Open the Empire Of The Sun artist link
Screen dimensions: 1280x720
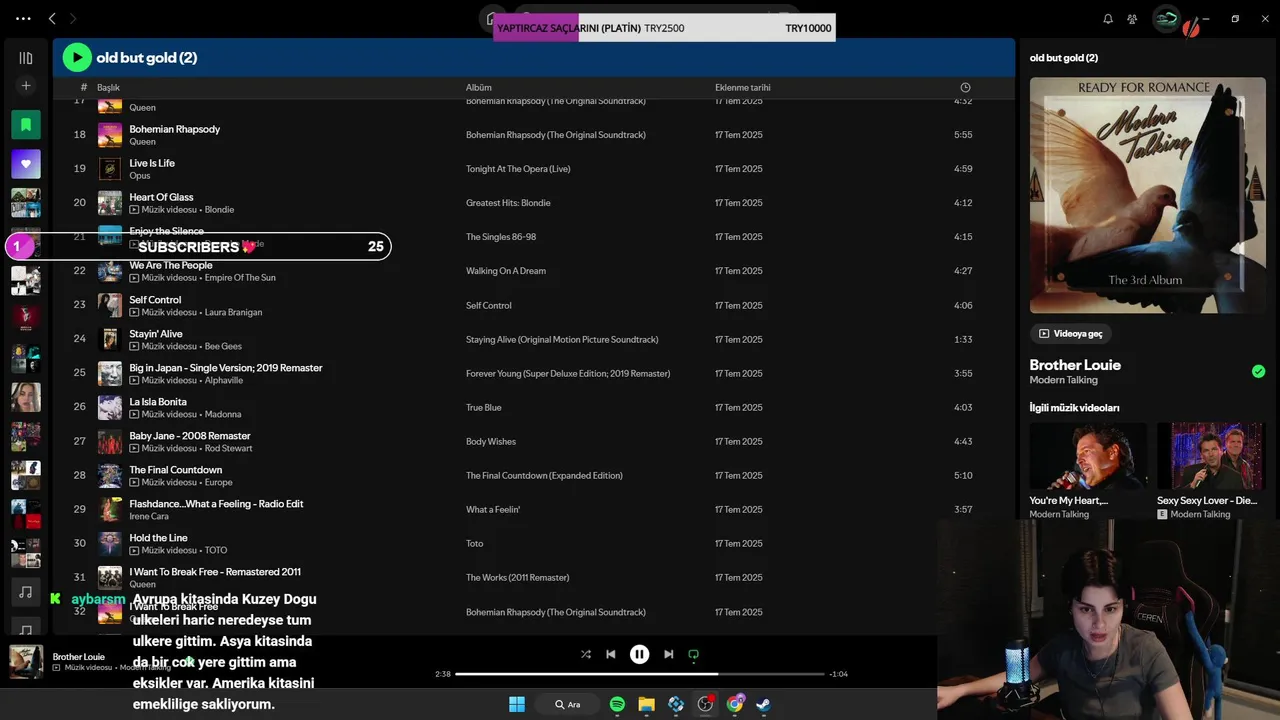[240, 278]
